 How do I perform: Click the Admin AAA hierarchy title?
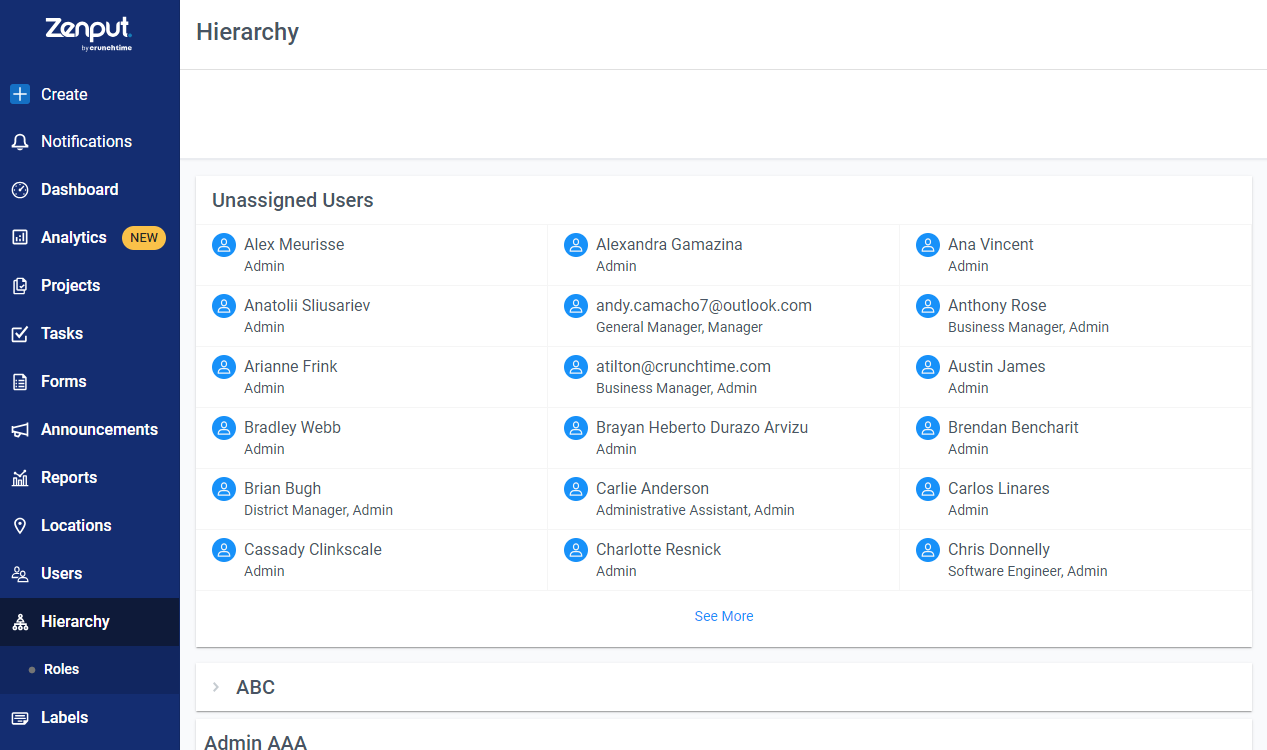tap(255, 742)
